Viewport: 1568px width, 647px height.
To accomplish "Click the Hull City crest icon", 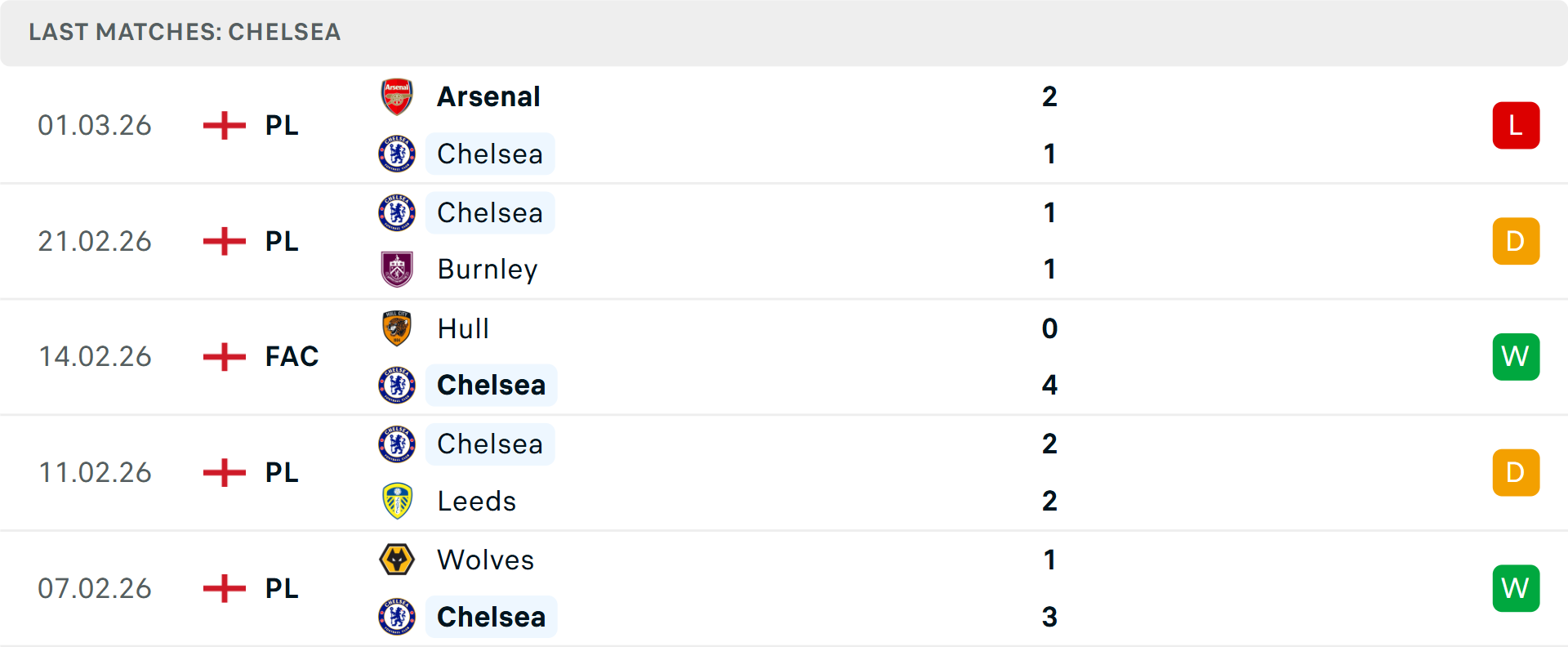I will [x=397, y=328].
